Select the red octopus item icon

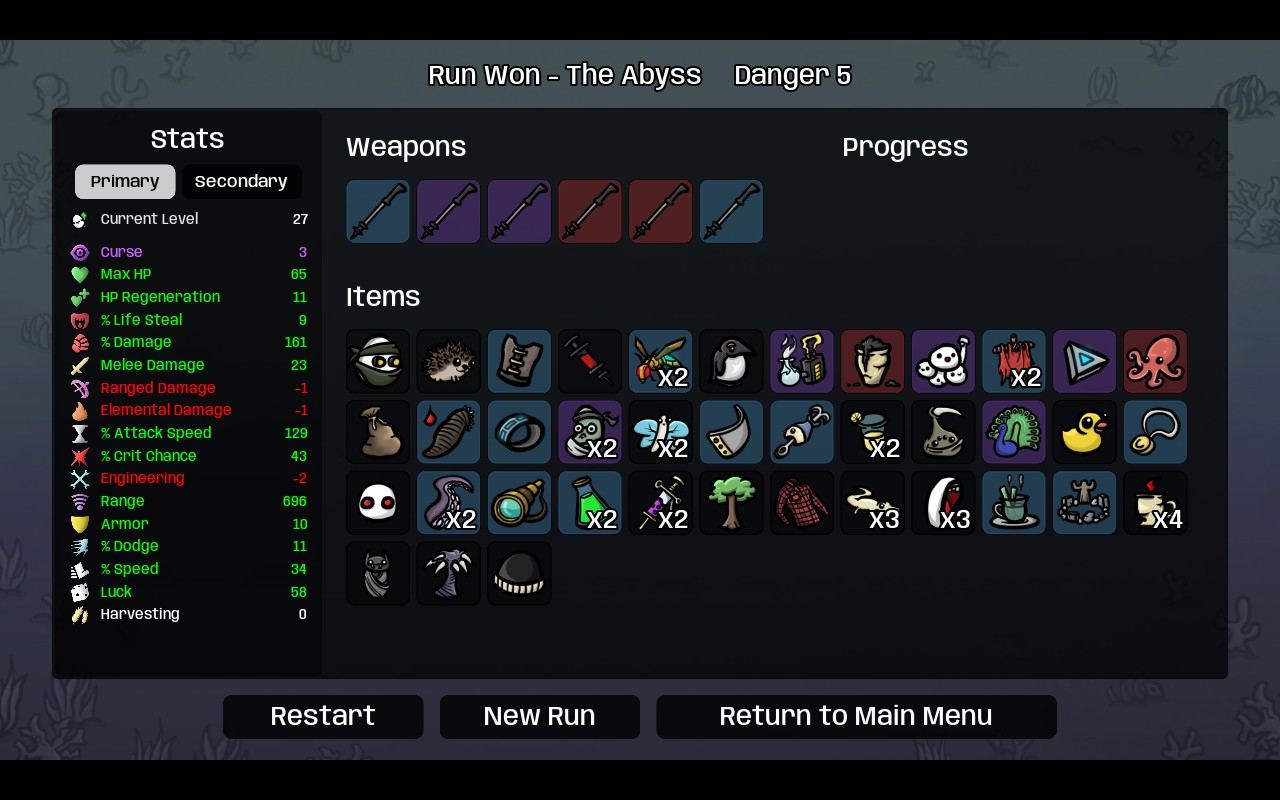pyautogui.click(x=1155, y=361)
